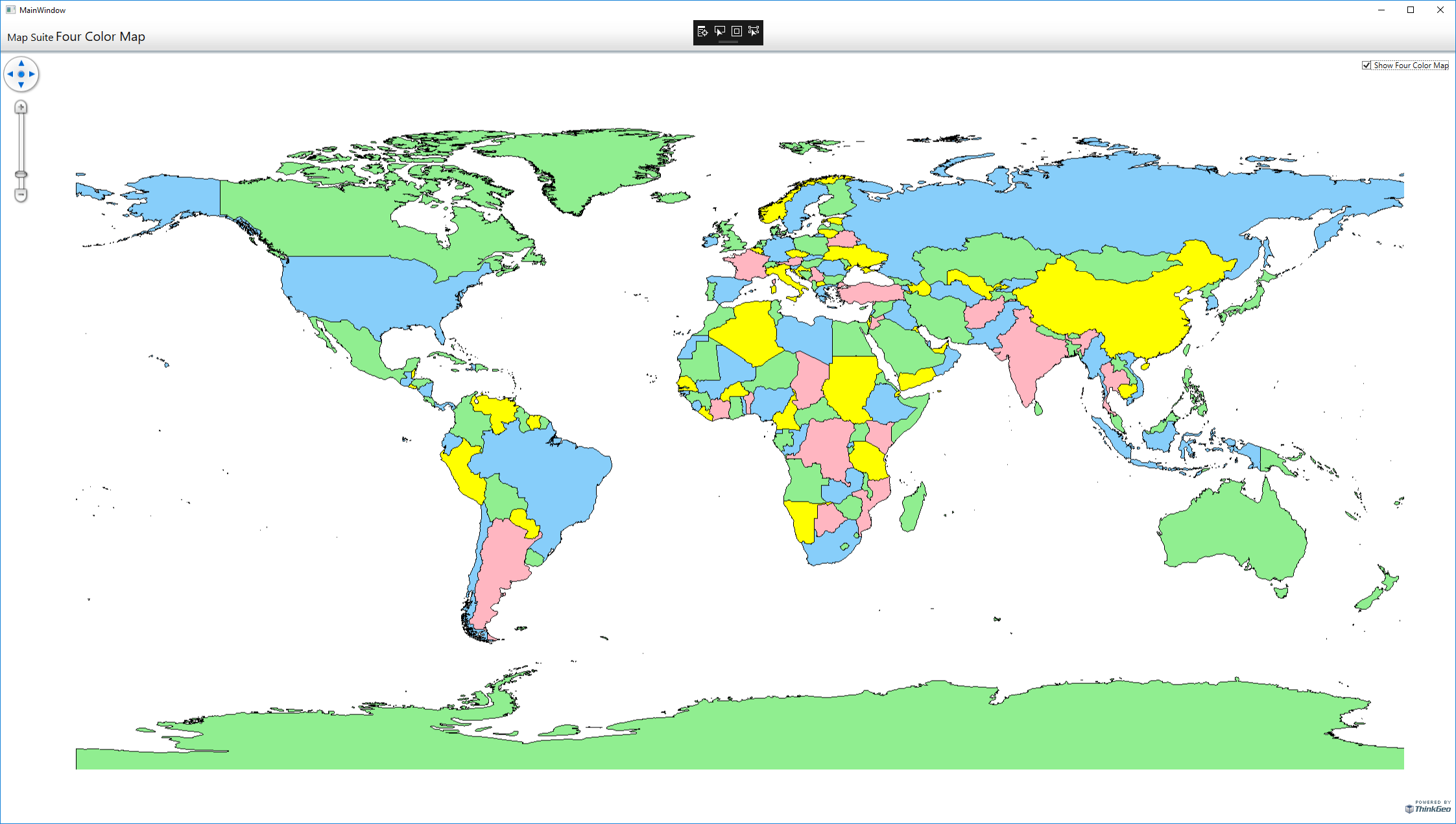Click the MainWindow title bar icon
This screenshot has width=1456, height=824.
pyautogui.click(x=10, y=10)
